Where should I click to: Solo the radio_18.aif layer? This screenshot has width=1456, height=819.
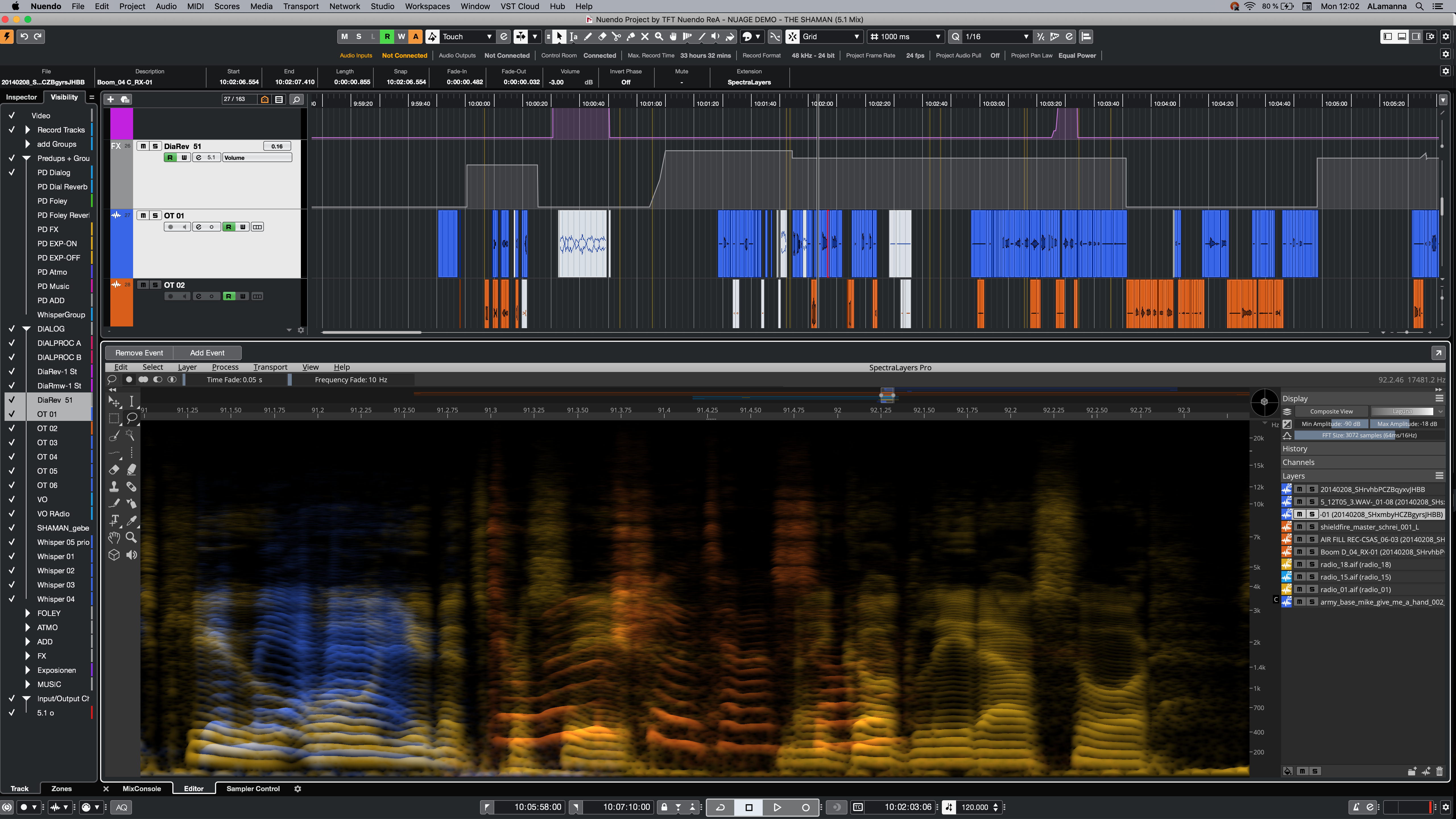point(1312,564)
